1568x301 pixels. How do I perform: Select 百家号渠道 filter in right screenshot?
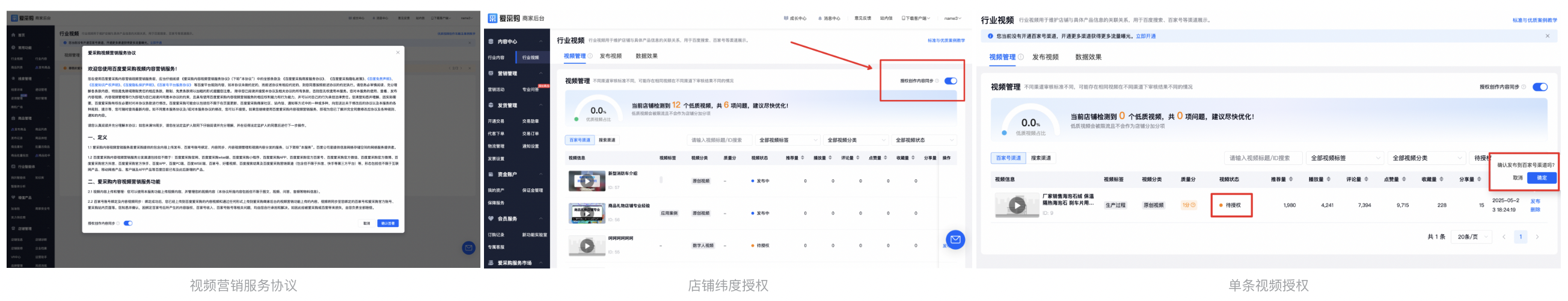click(x=1008, y=158)
